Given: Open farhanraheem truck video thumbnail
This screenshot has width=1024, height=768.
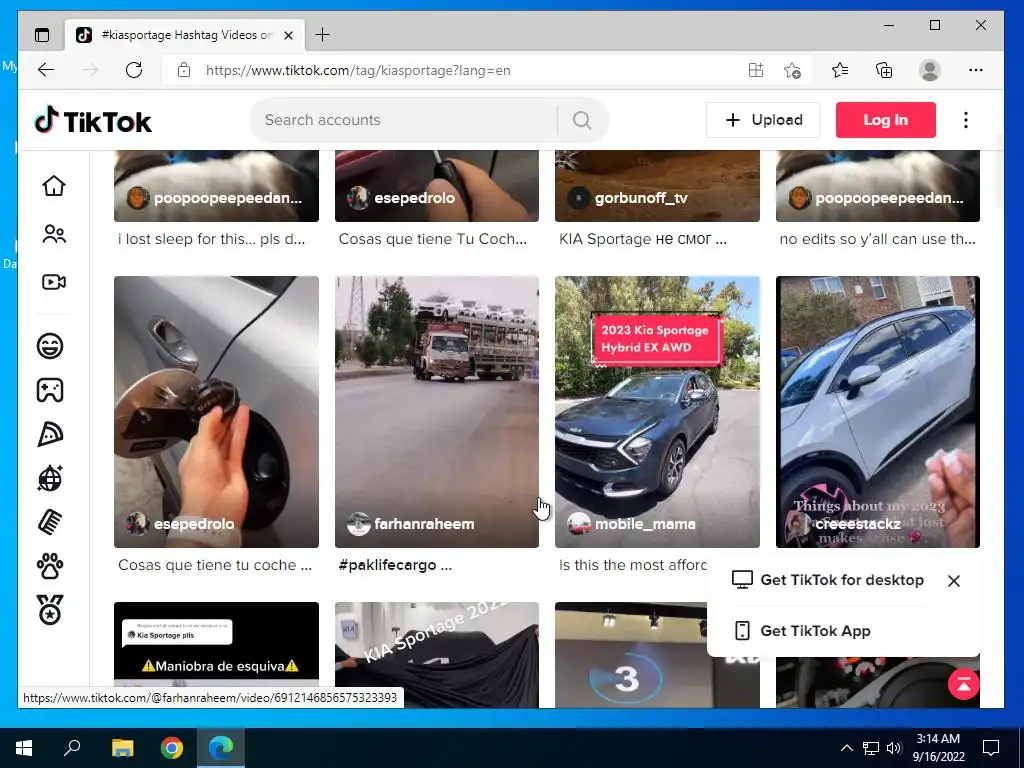Looking at the screenshot, I should [437, 411].
